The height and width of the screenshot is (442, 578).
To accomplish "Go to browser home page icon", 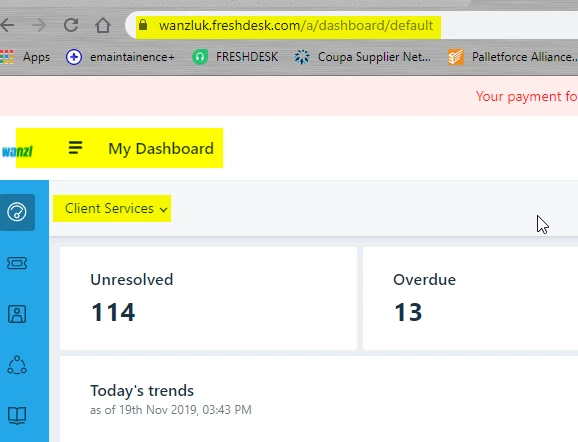I will [103, 25].
